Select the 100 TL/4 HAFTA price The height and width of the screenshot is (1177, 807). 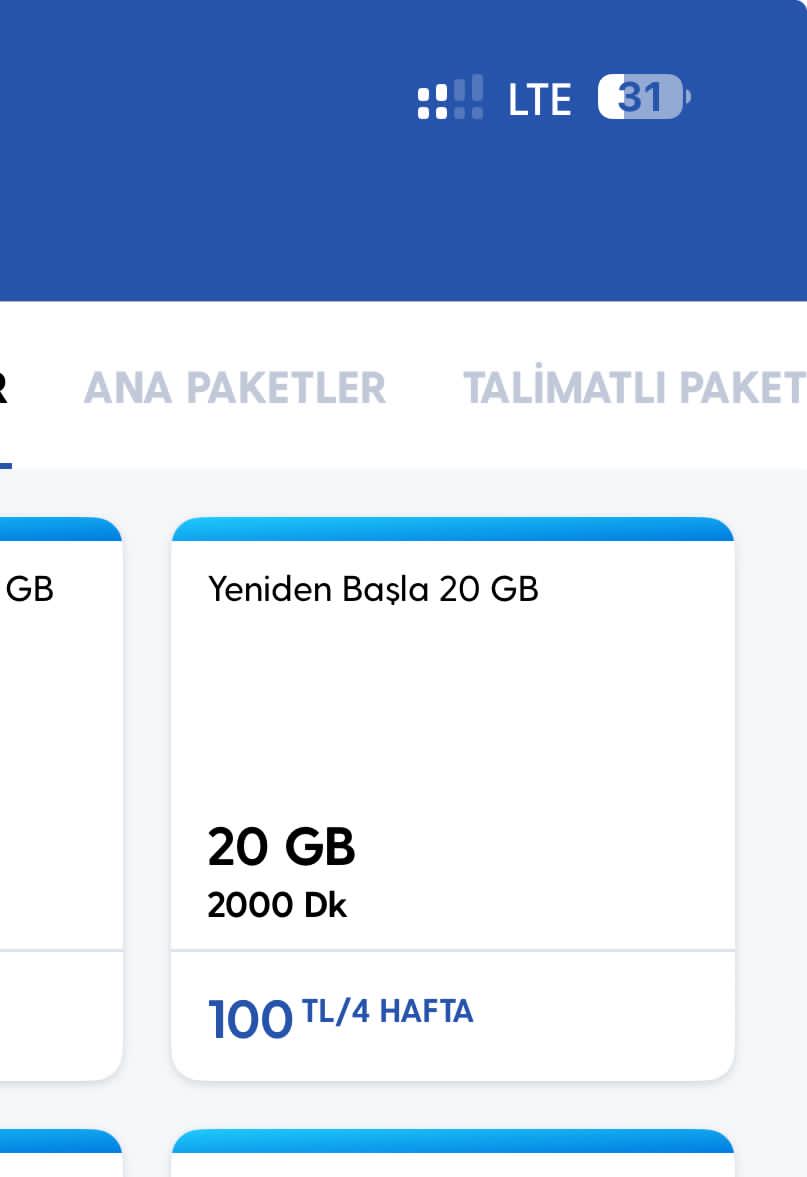[x=340, y=1017]
